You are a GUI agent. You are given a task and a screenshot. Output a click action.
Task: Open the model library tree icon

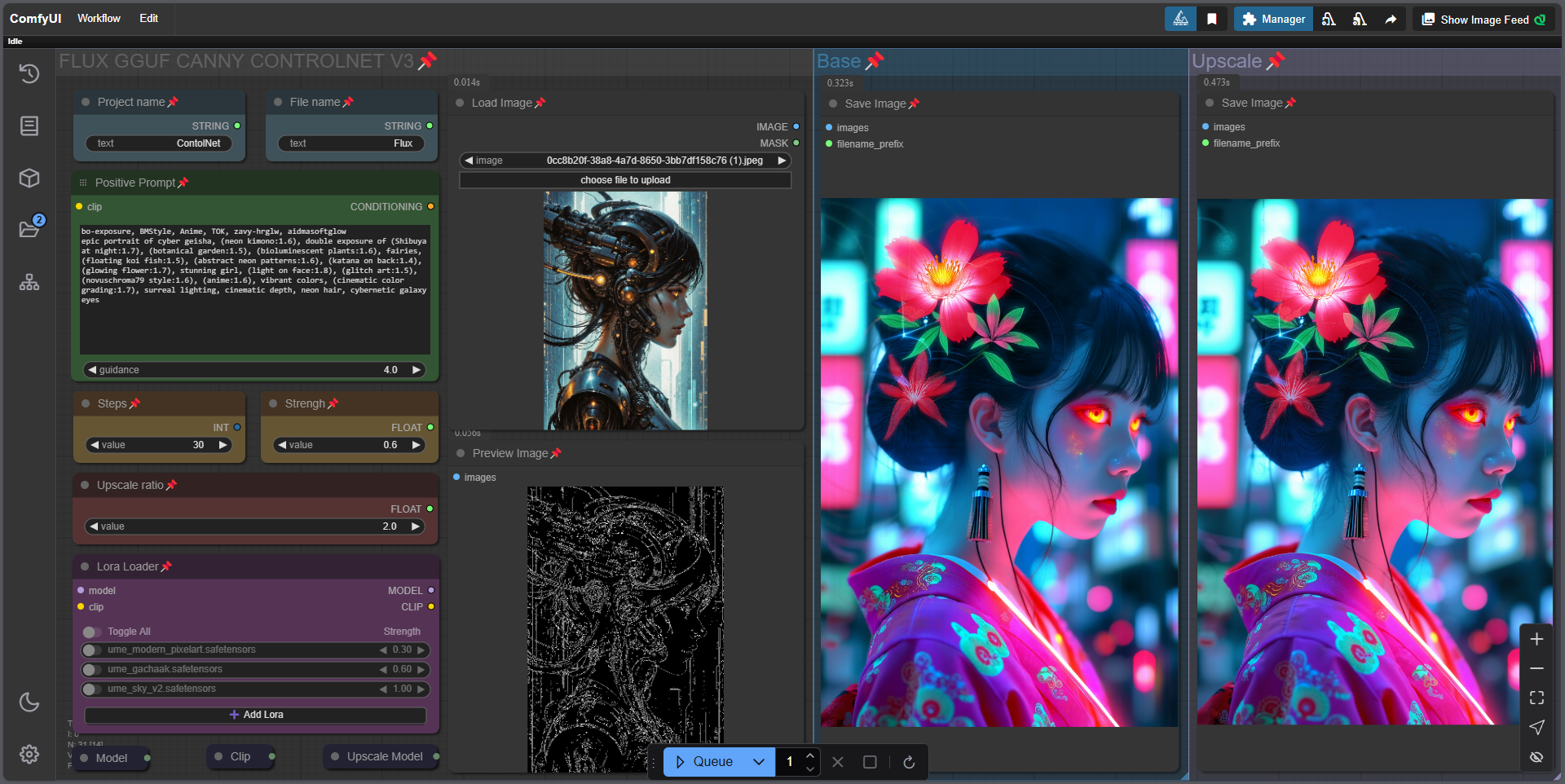(x=29, y=283)
